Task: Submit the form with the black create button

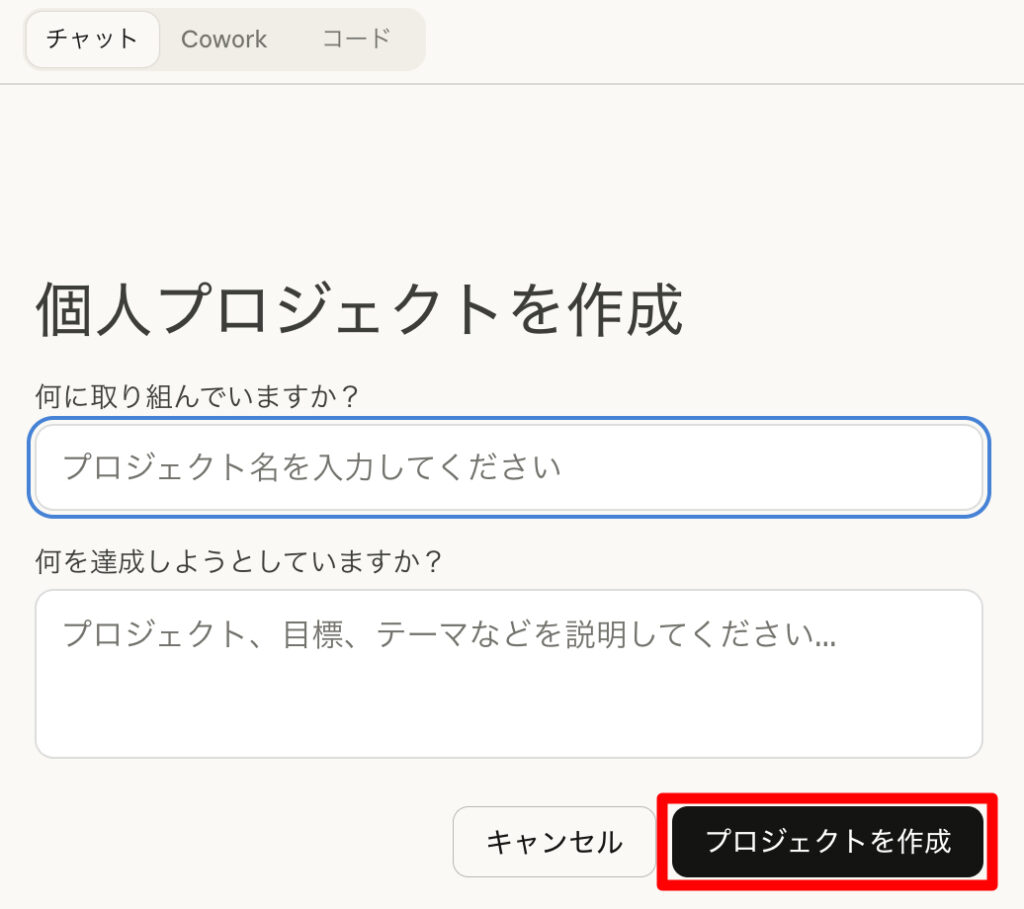Action: 828,842
